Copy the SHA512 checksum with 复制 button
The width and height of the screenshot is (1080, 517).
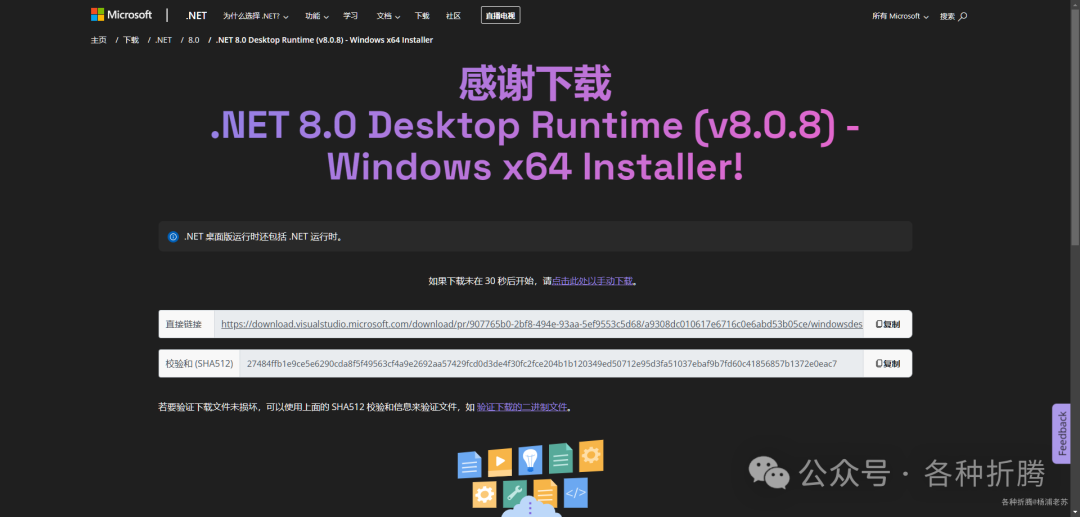pyautogui.click(x=888, y=363)
